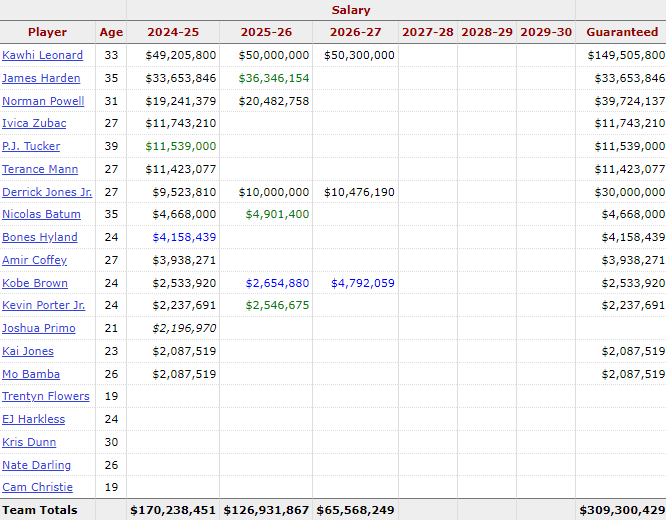
Task: Select Kawhi Leonard's age value 33
Action: (x=111, y=55)
